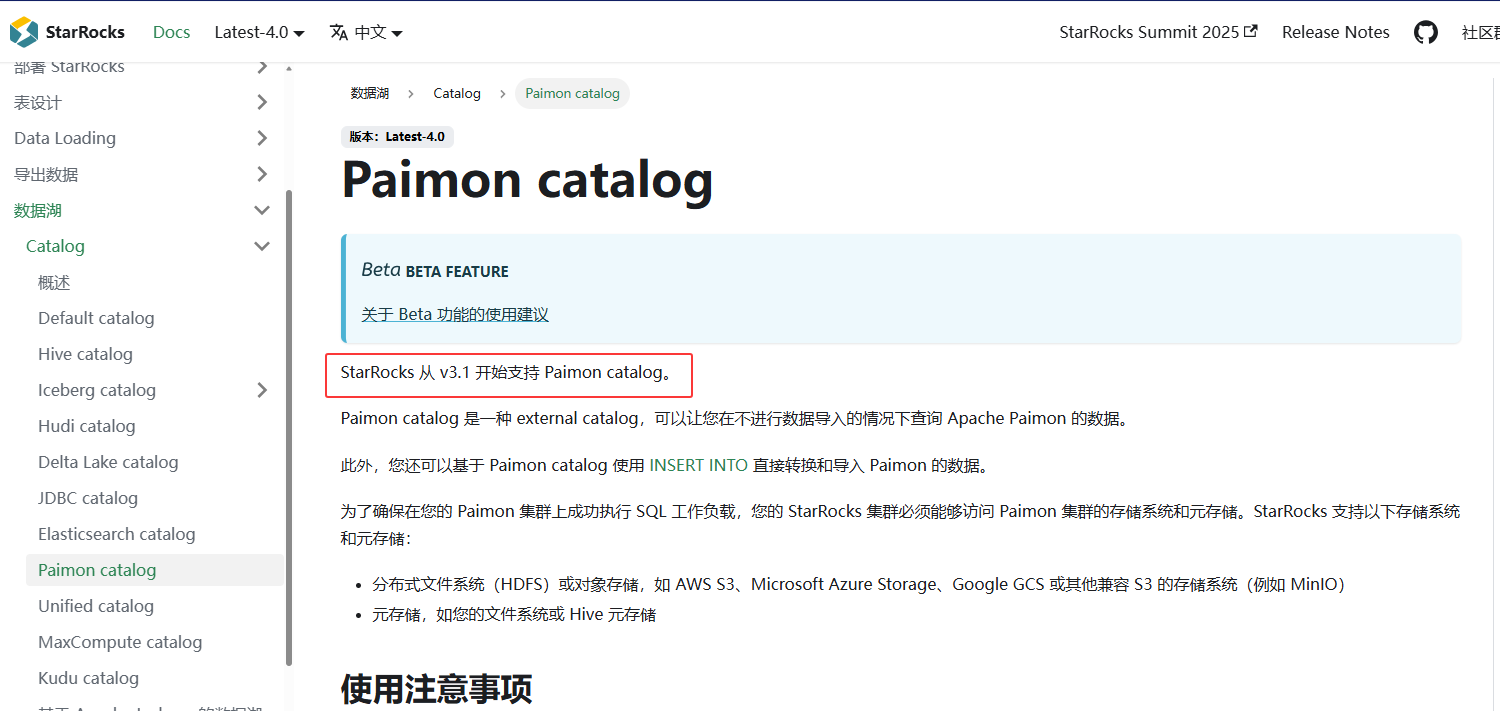
Task: Open Delta Lake catalog page
Action: 108,462
